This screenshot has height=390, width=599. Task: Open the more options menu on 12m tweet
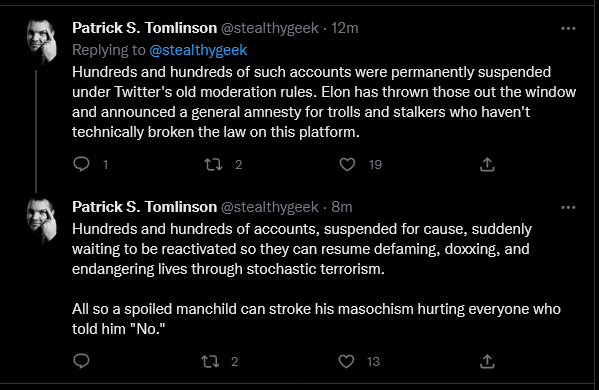click(568, 29)
